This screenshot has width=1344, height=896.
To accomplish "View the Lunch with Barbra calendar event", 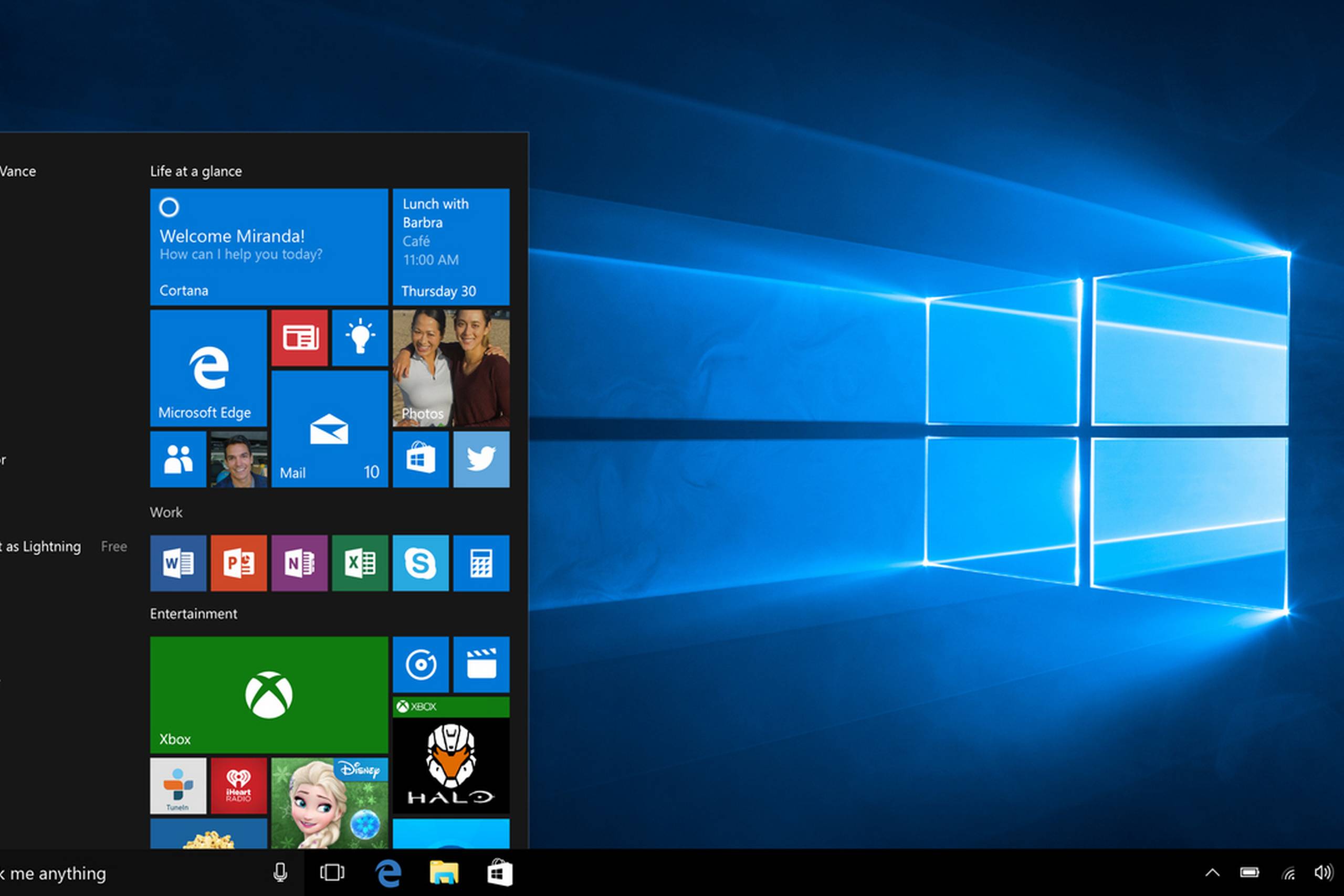I will point(451,247).
